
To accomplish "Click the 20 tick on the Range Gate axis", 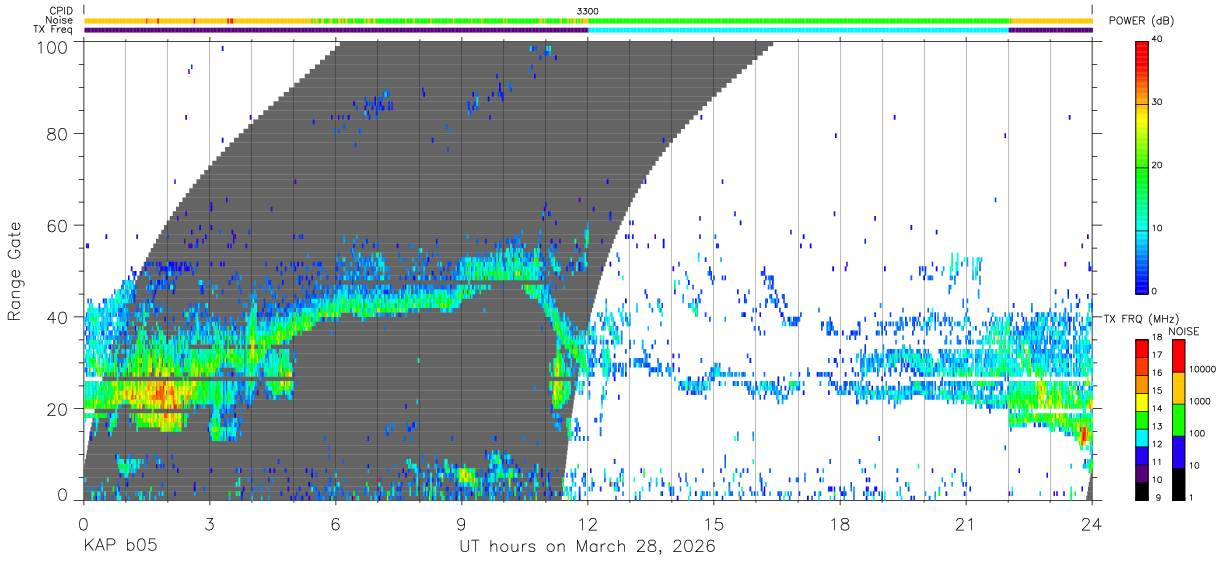I will pyautogui.click(x=57, y=408).
